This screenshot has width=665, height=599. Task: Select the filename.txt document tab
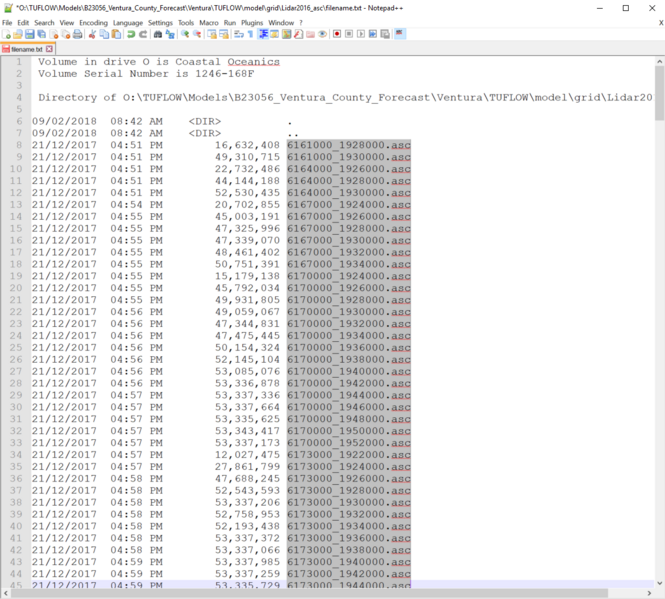click(26, 48)
